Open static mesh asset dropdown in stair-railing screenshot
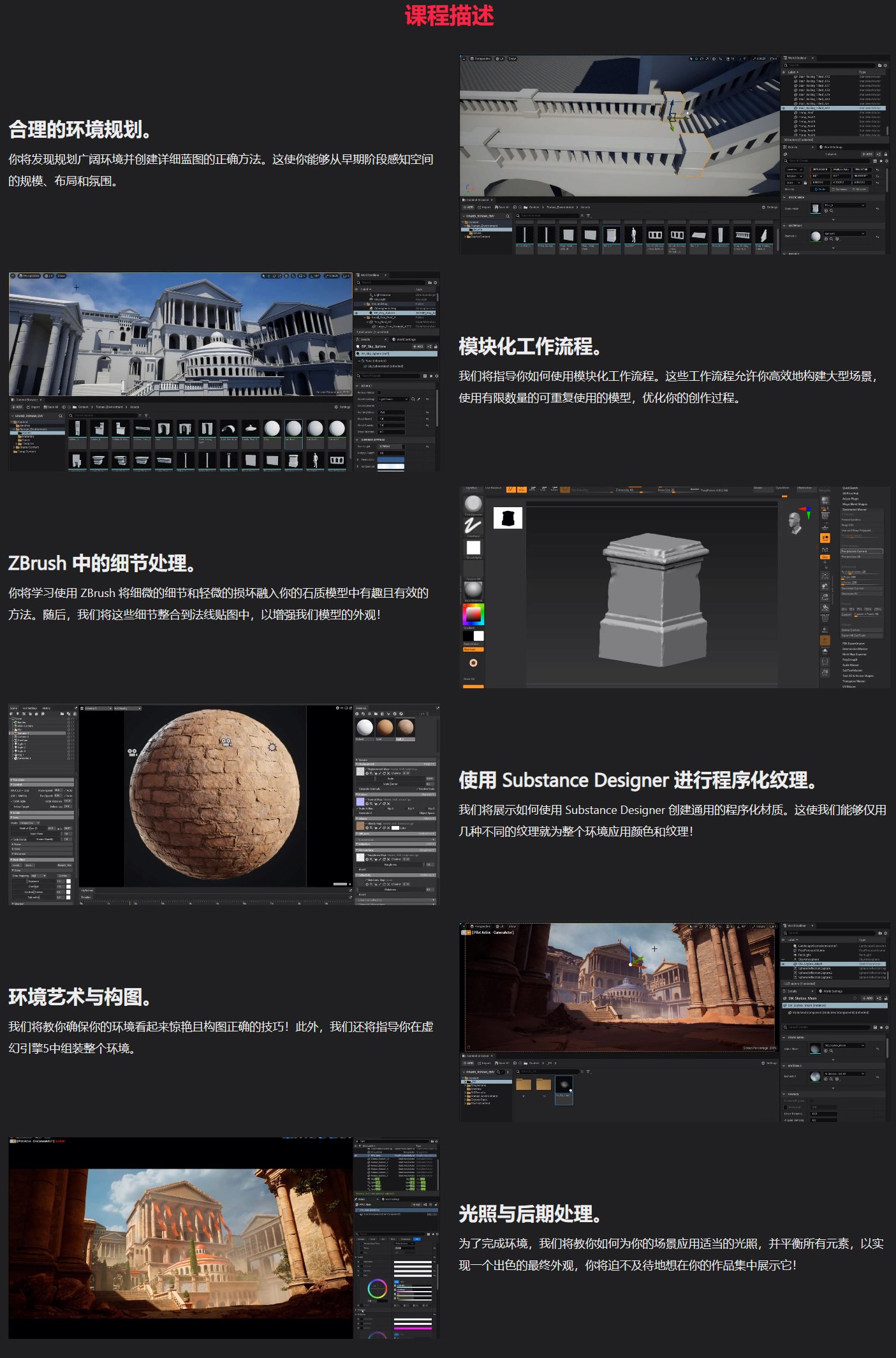This screenshot has width=896, height=1358. (x=845, y=205)
